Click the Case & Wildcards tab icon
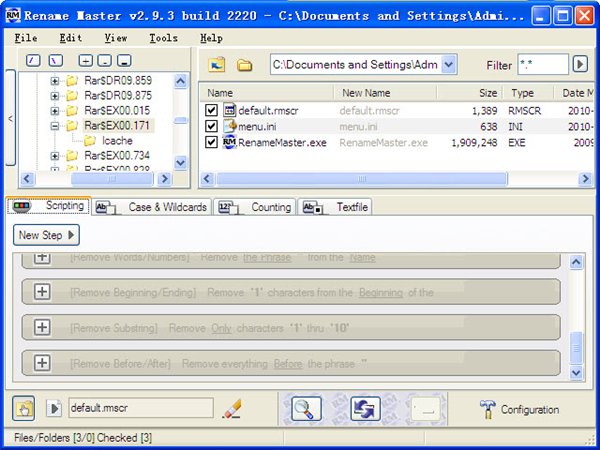This screenshot has width=600, height=450. click(106, 207)
